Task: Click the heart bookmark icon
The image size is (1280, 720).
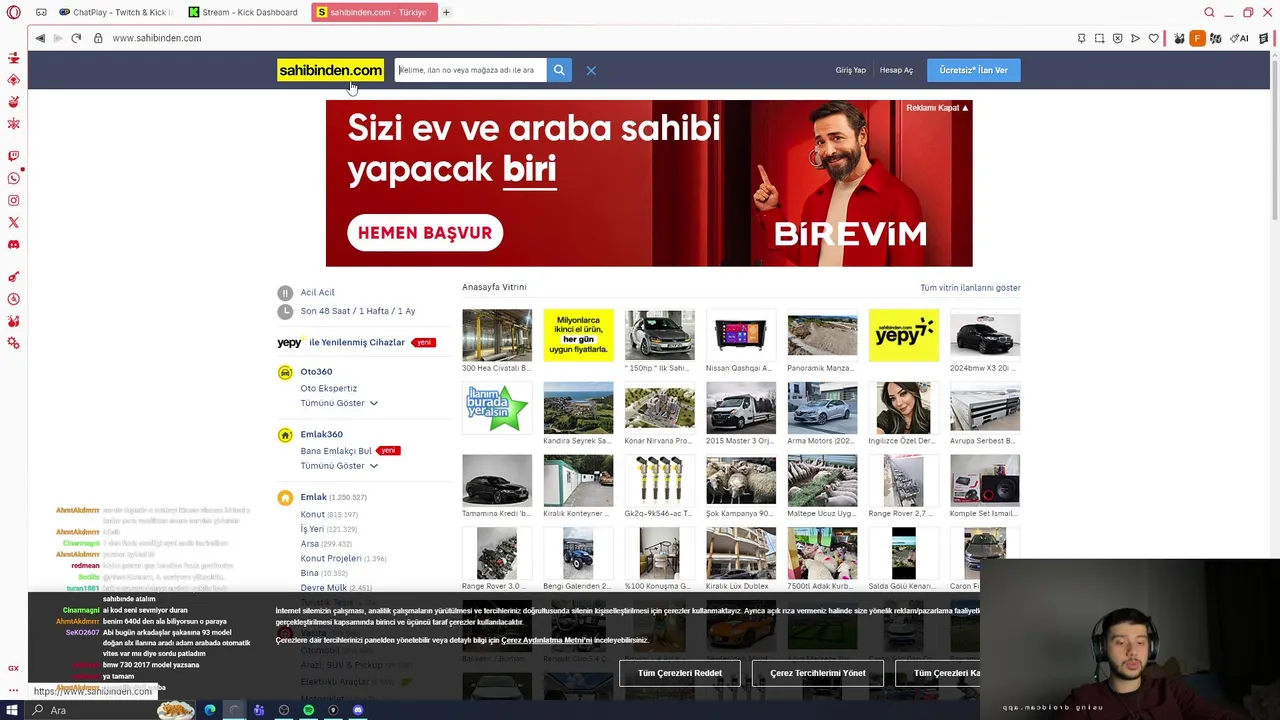Action: point(1153,38)
